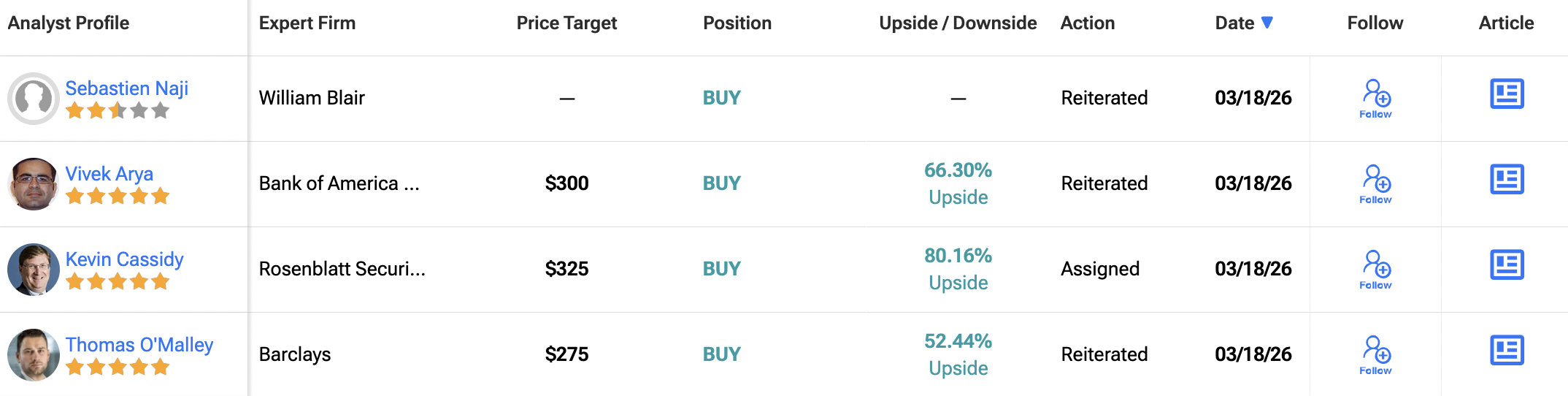Click Vivek Arya's profile photo

click(x=34, y=184)
